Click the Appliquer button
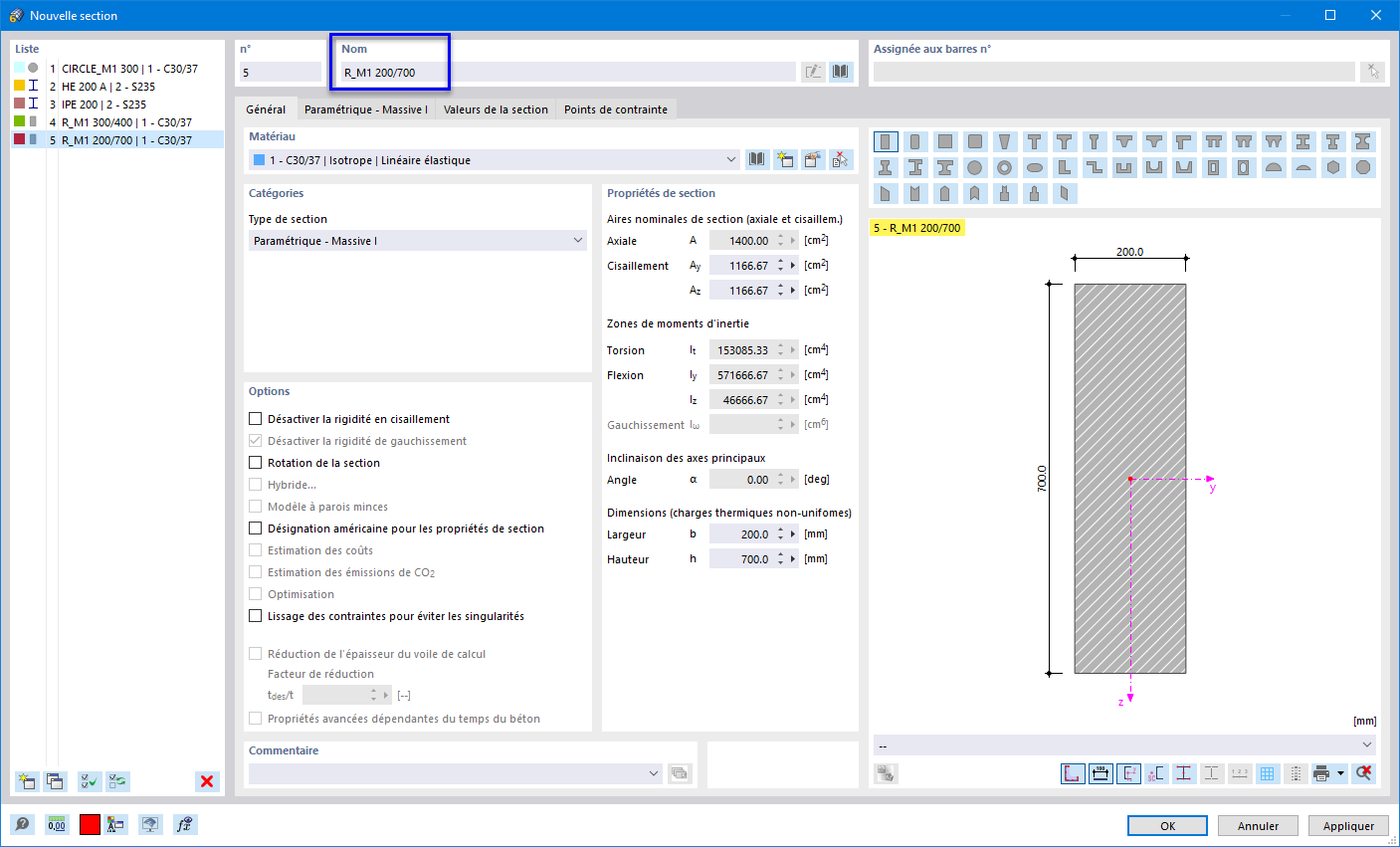 coord(1348,826)
